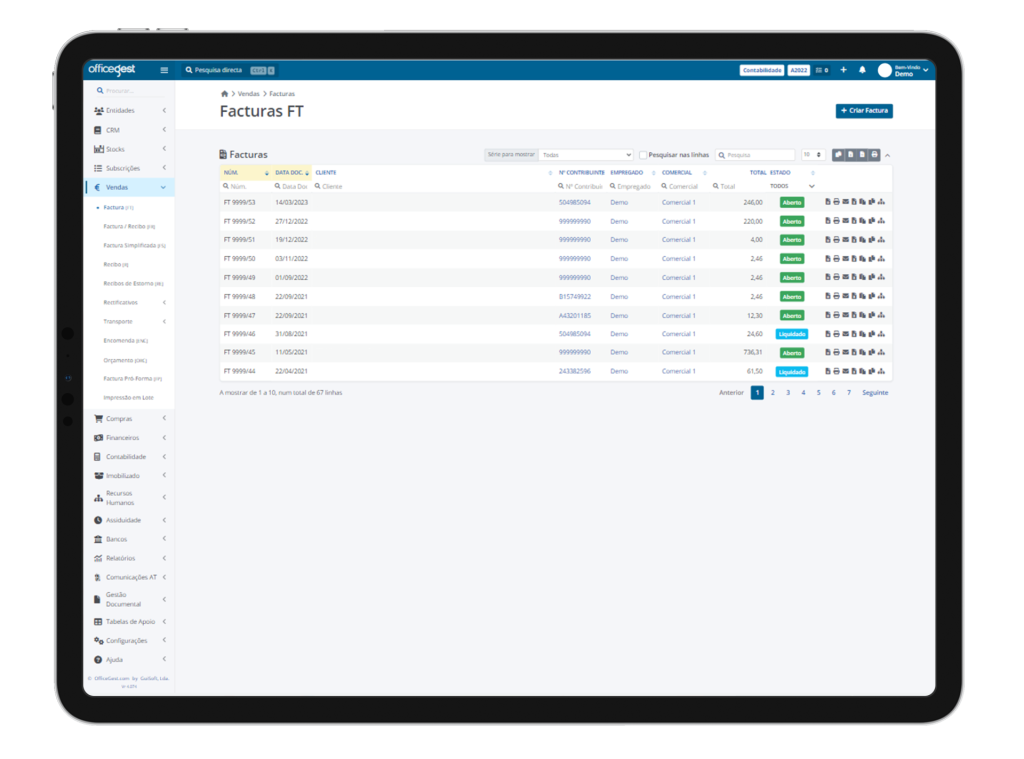Click the Contabilidade top bar button
The width and height of the screenshot is (1024, 759).
click(761, 70)
